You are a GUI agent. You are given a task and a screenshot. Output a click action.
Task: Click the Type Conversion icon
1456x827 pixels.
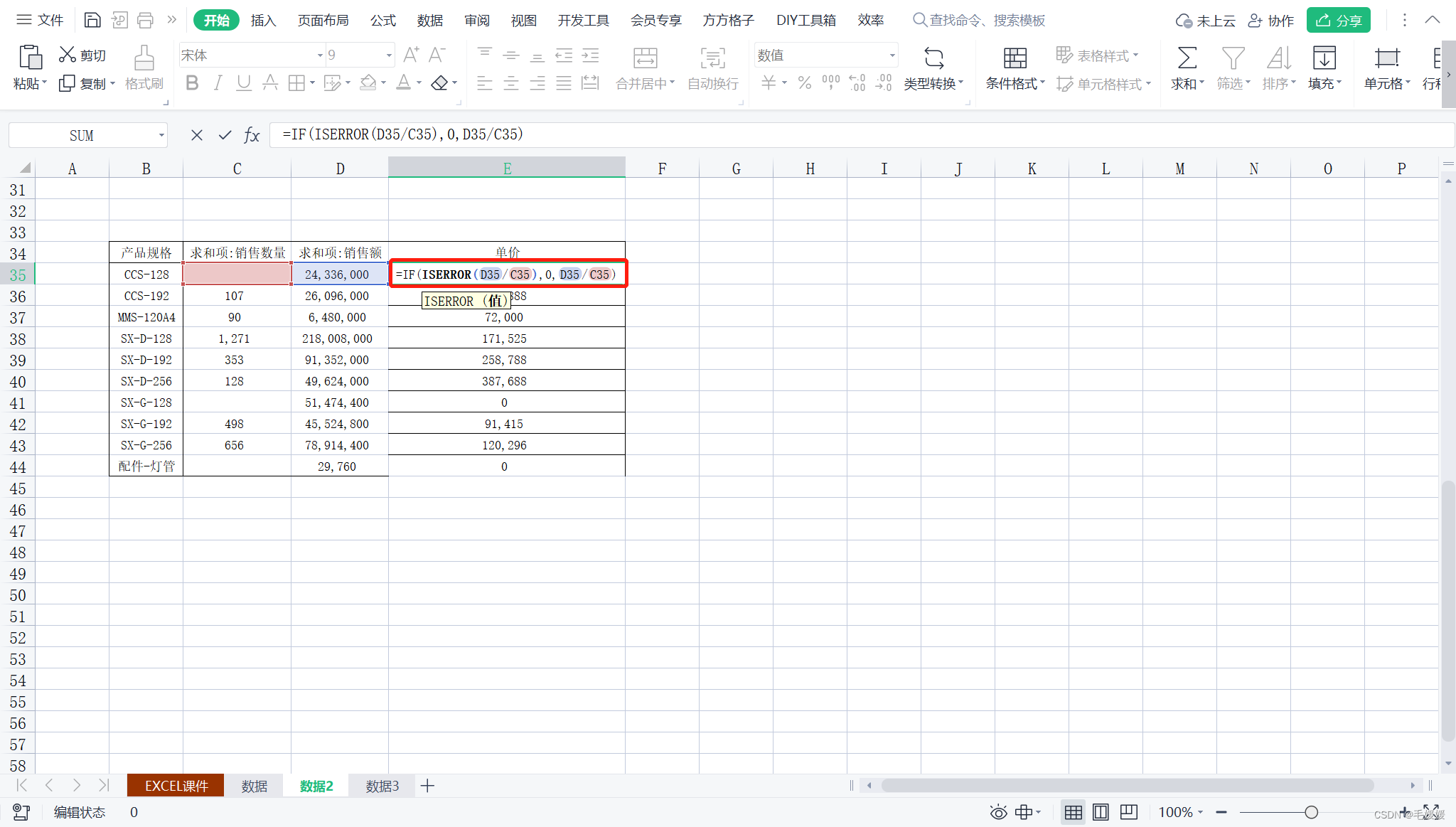click(934, 57)
